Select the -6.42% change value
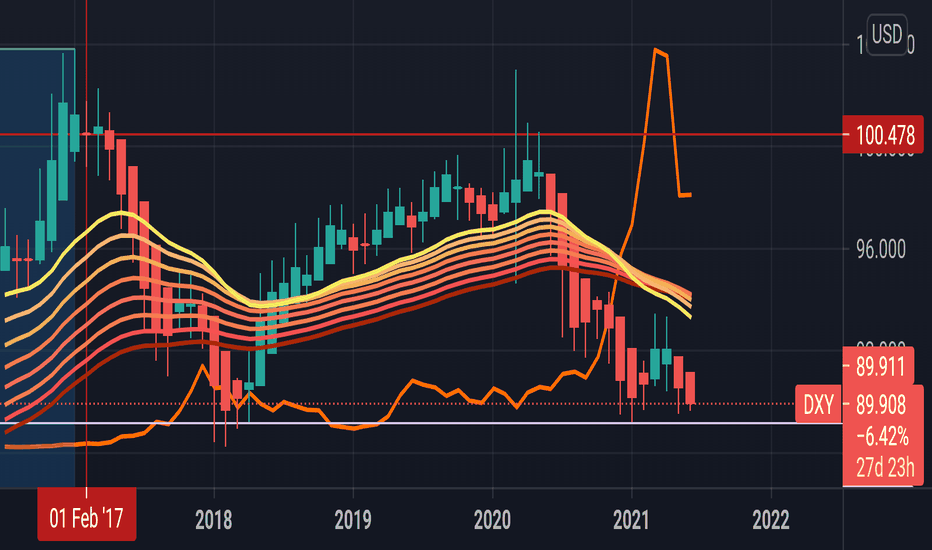932x550 pixels. click(882, 436)
